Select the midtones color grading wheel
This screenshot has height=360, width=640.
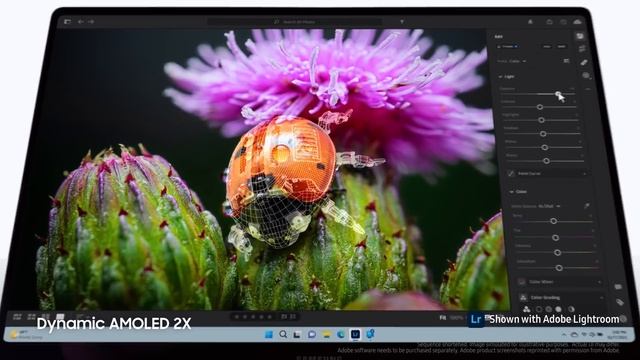[x=549, y=309]
